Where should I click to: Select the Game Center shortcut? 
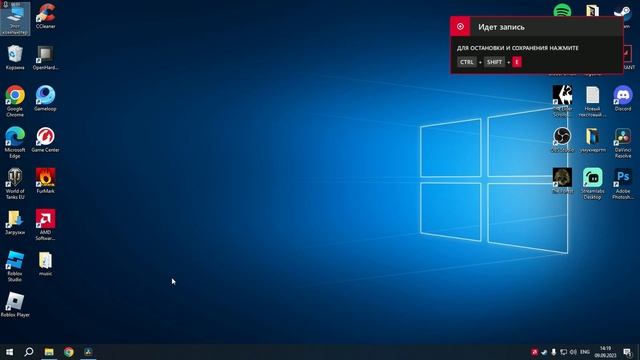pos(45,140)
